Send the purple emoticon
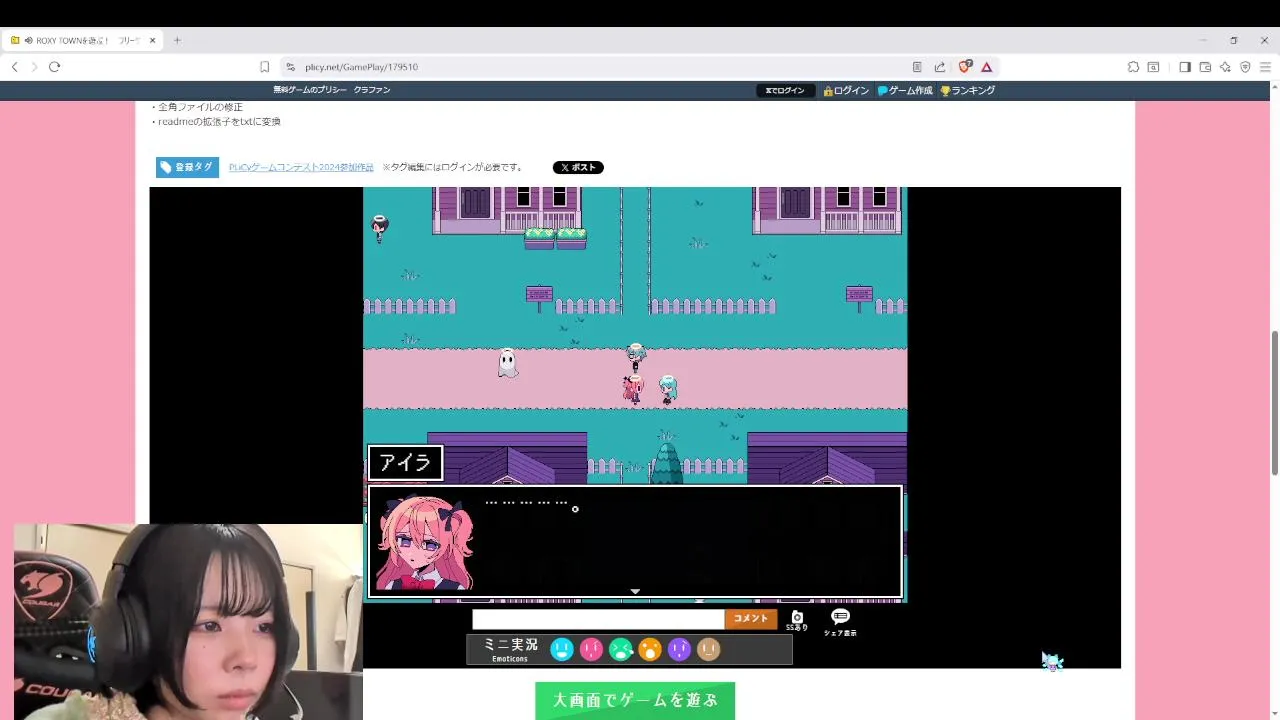Viewport: 1280px width, 720px height. 679,650
